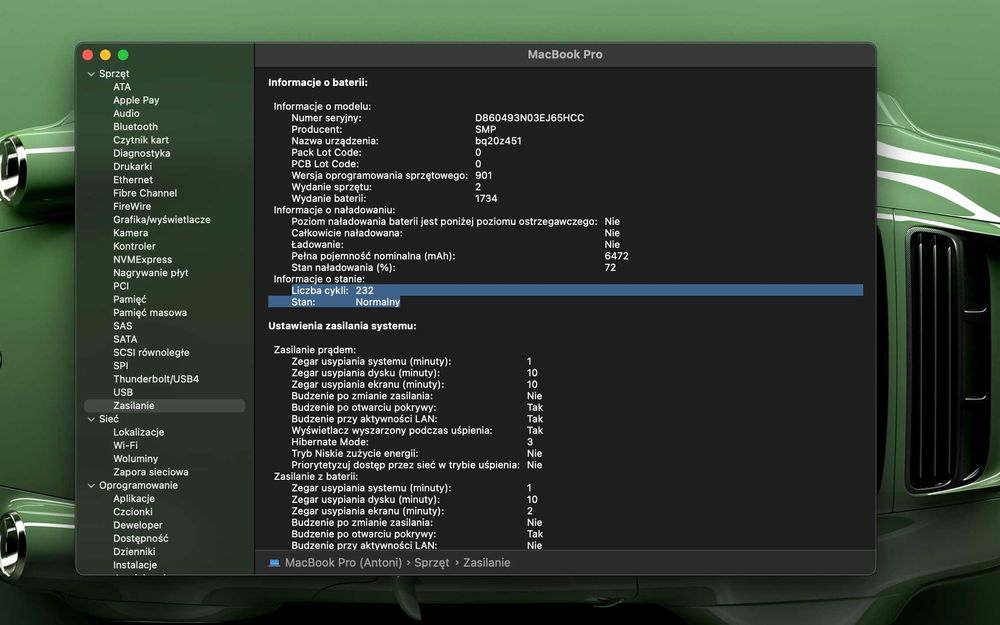Click capacity value 6472

pyautogui.click(x=617, y=256)
